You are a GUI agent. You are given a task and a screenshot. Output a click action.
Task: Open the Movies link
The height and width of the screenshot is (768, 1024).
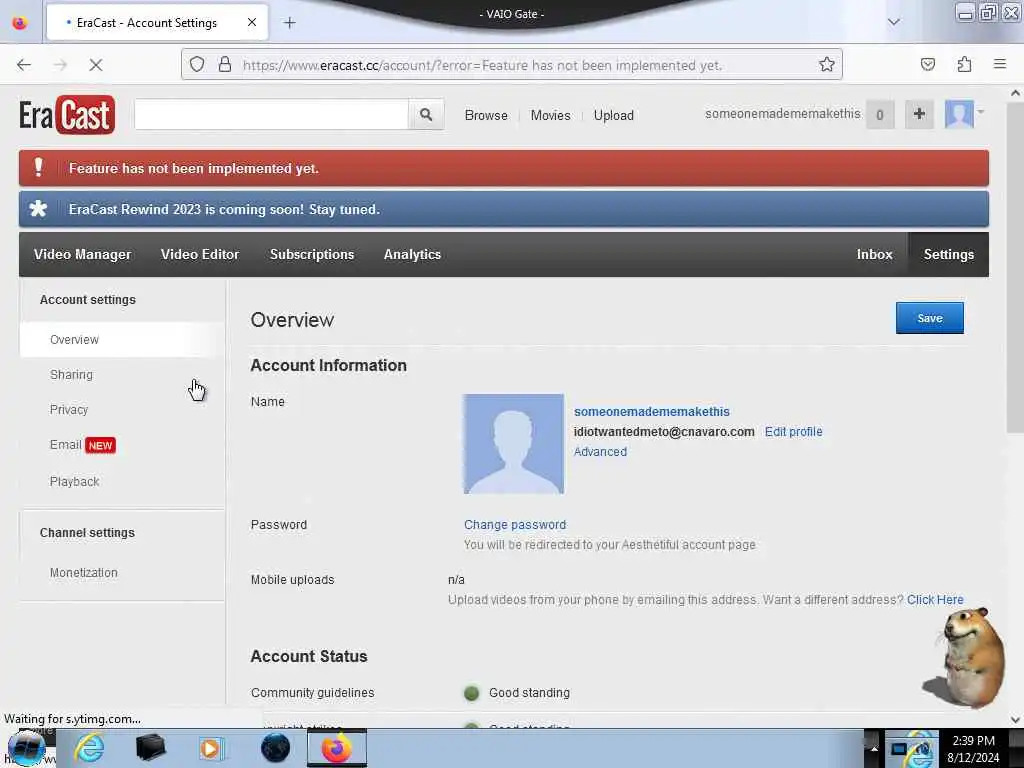tap(551, 116)
